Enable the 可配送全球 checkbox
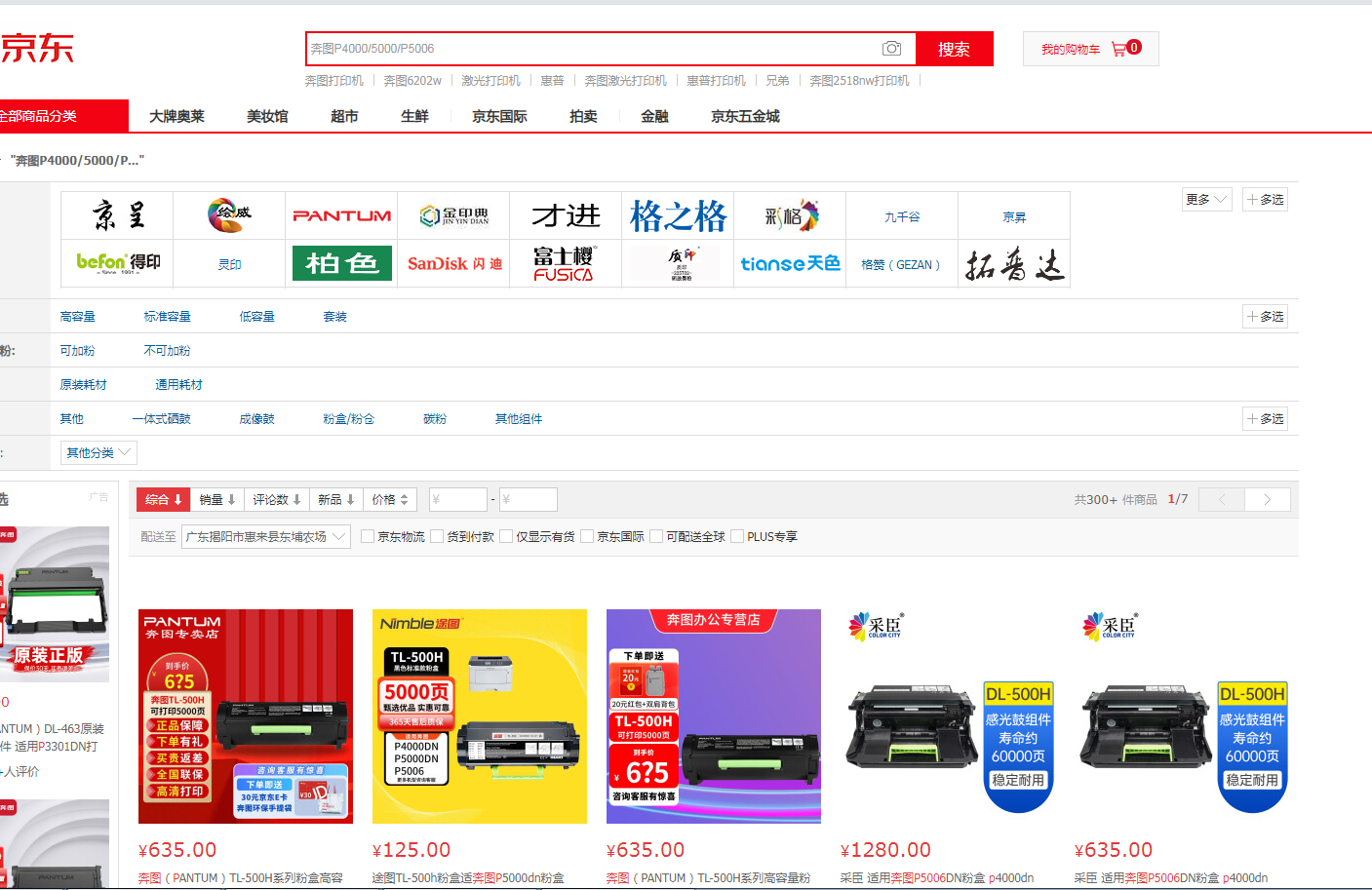The height and width of the screenshot is (890, 1372). pyautogui.click(x=656, y=536)
